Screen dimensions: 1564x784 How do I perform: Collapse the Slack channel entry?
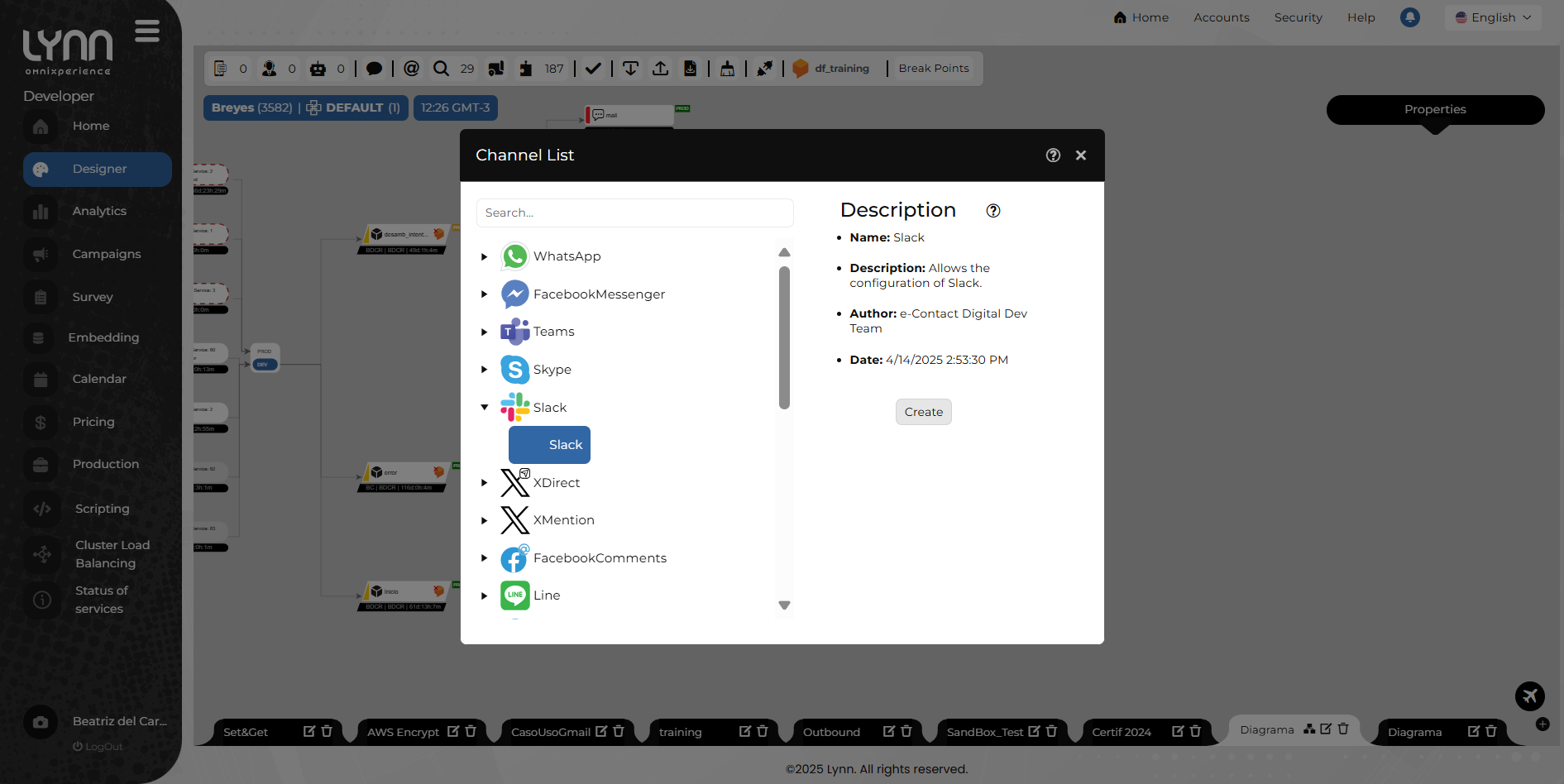(x=484, y=407)
